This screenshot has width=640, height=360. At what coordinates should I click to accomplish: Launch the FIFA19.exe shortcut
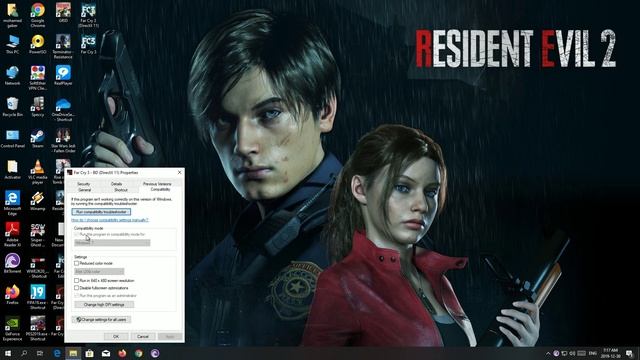(38, 297)
